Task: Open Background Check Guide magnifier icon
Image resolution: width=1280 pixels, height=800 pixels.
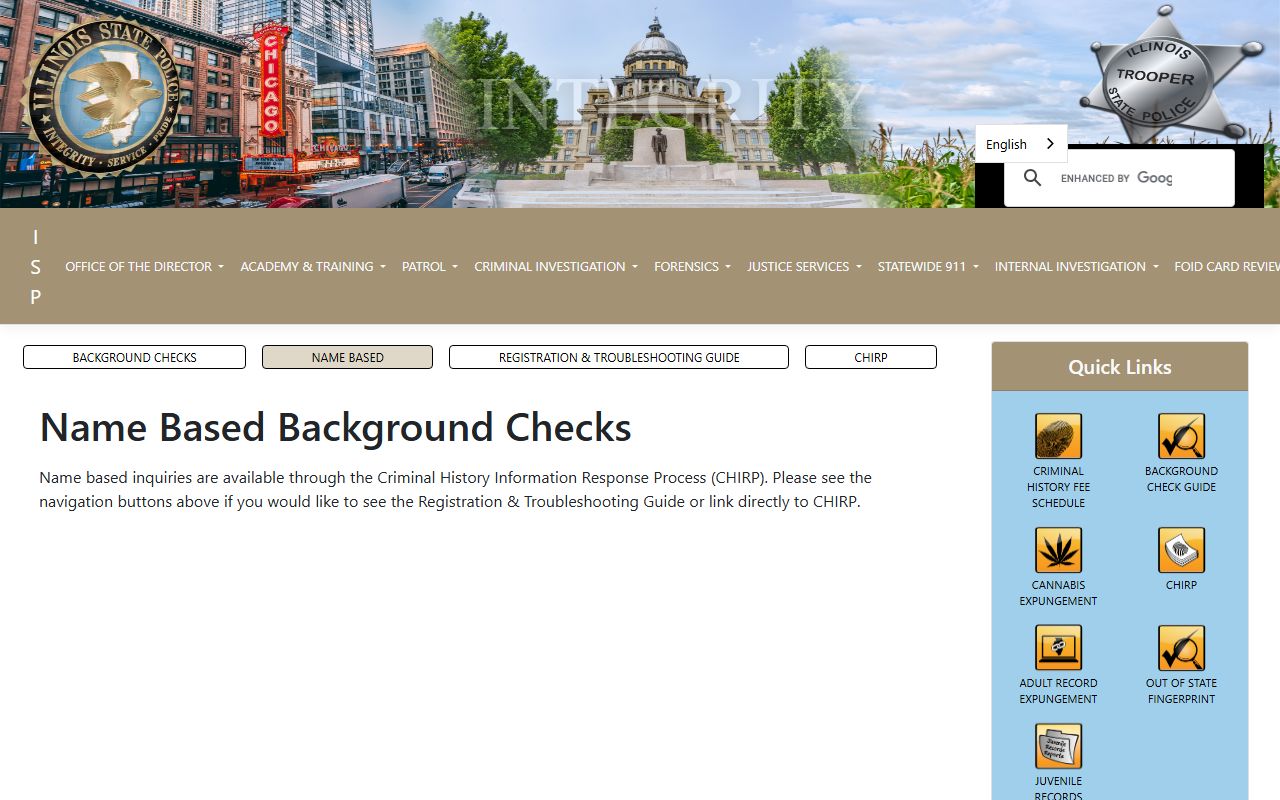Action: (x=1181, y=436)
